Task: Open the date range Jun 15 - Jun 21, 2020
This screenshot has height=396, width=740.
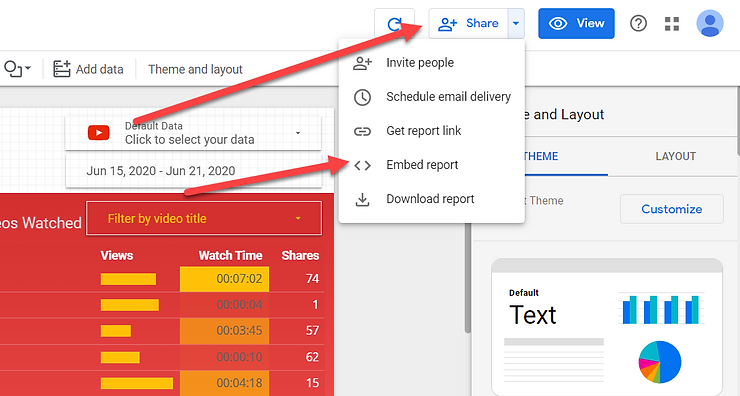Action: pyautogui.click(x=193, y=170)
